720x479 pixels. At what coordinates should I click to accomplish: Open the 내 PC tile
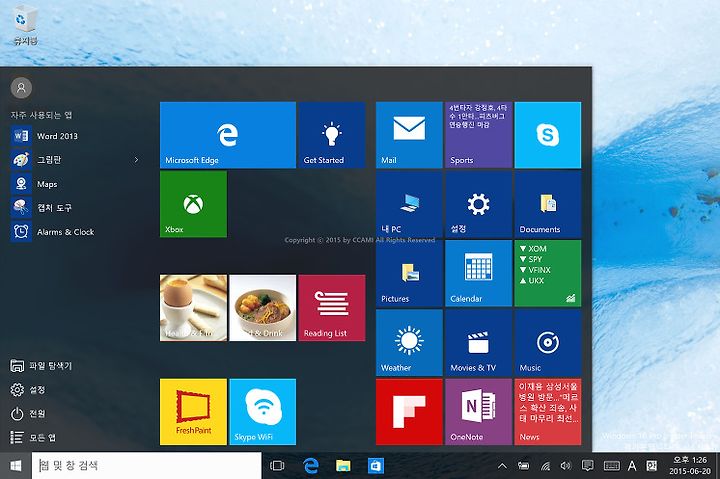tap(409, 204)
